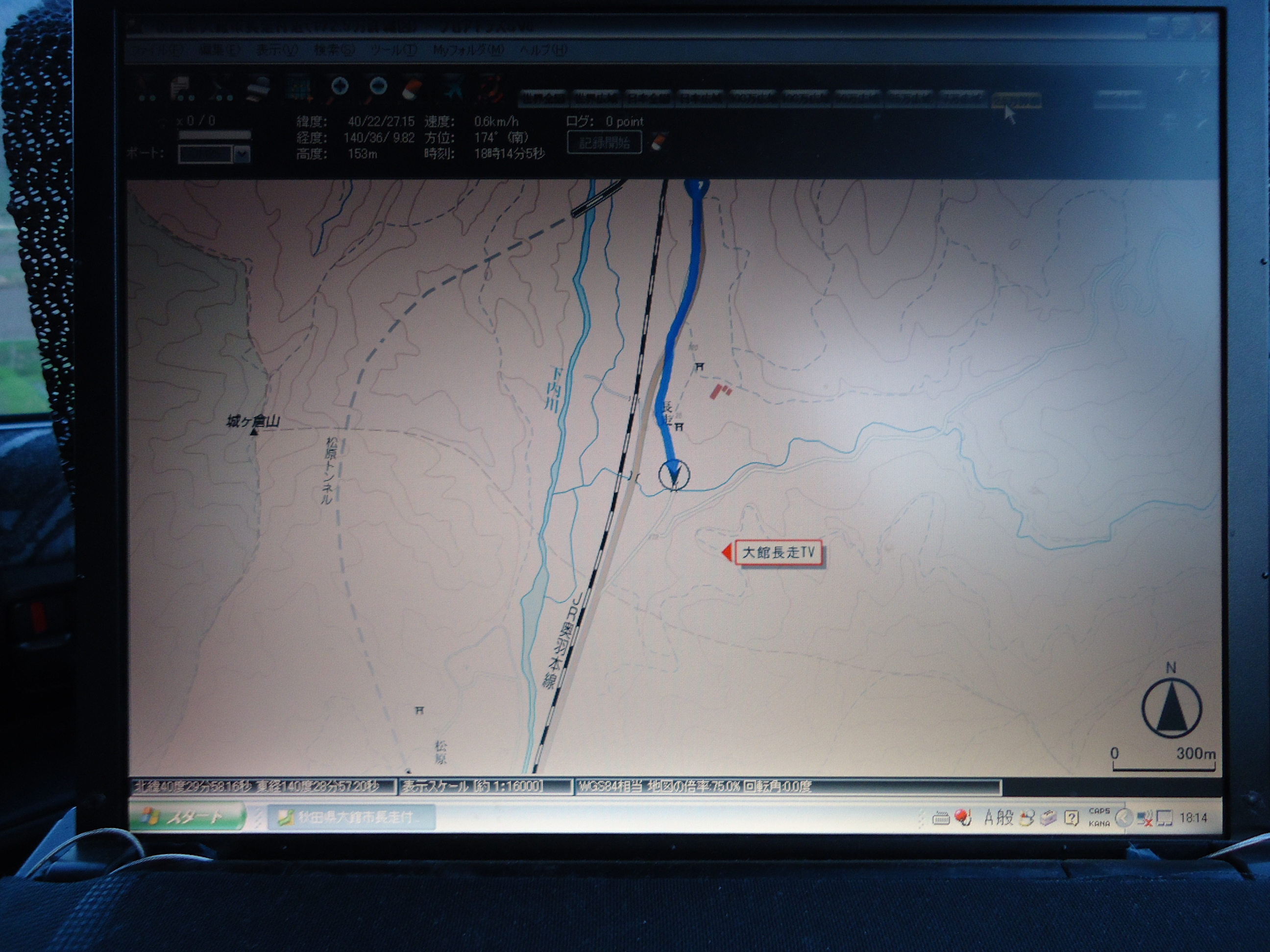Image resolution: width=1270 pixels, height=952 pixels.
Task: Click the map grid icon in toolbar
Action: tap(298, 90)
